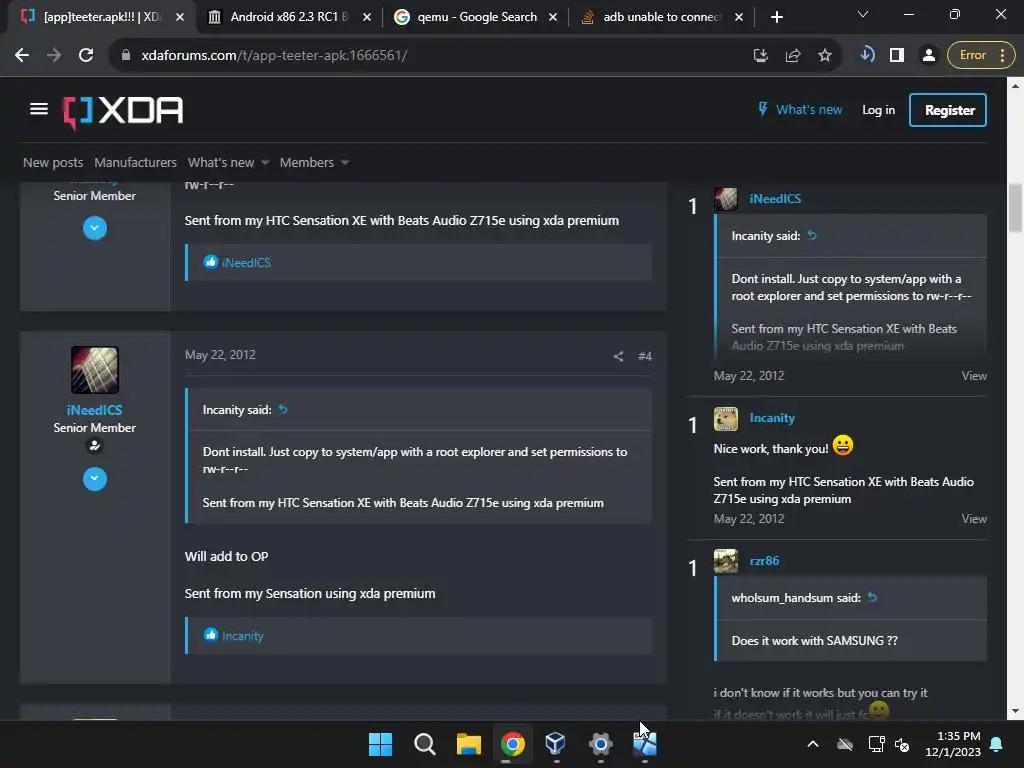The height and width of the screenshot is (768, 1024).
Task: Expand Members nav dropdown
Action: pyautogui.click(x=345, y=163)
